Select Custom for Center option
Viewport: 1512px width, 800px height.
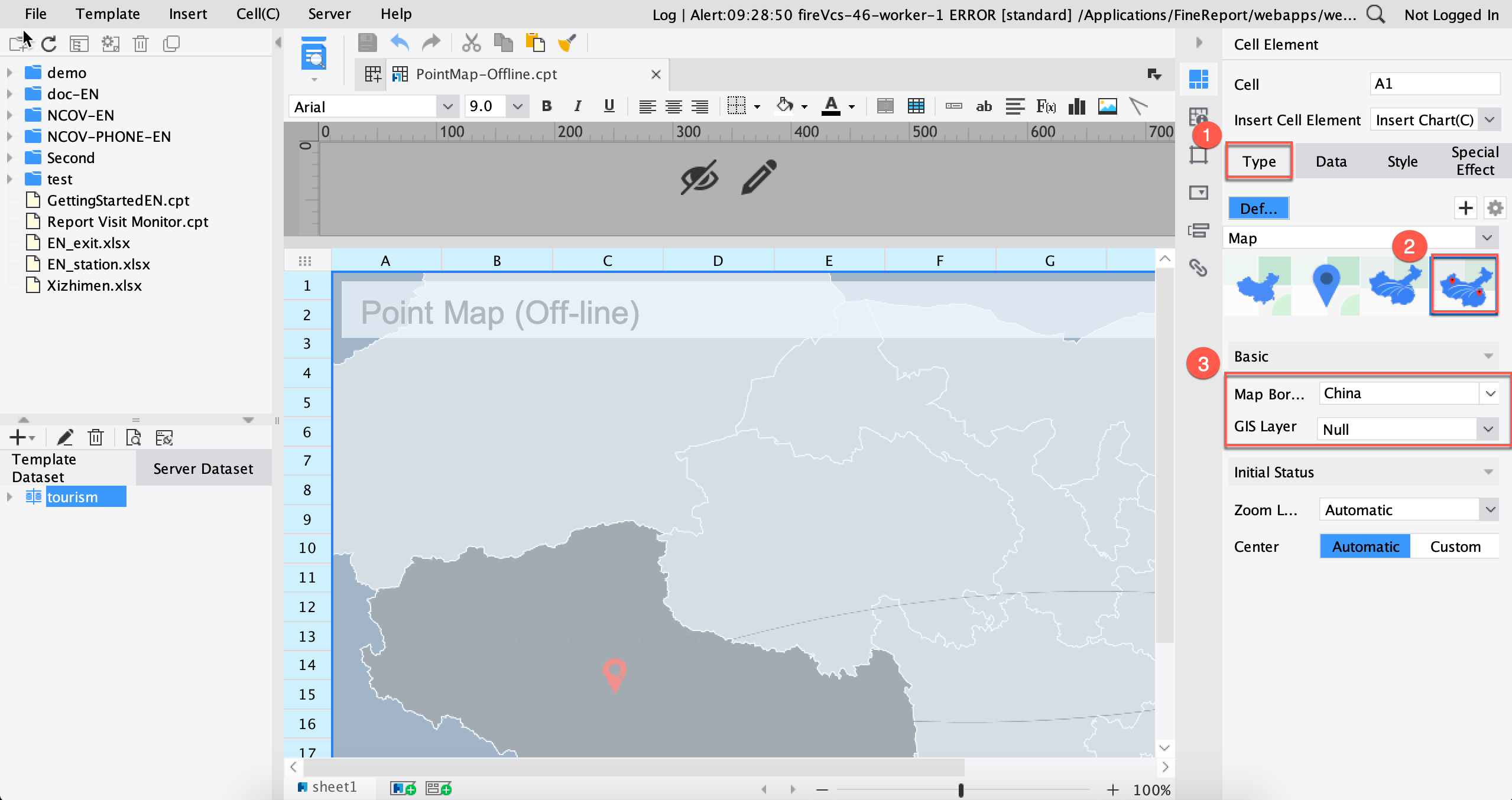(1455, 547)
